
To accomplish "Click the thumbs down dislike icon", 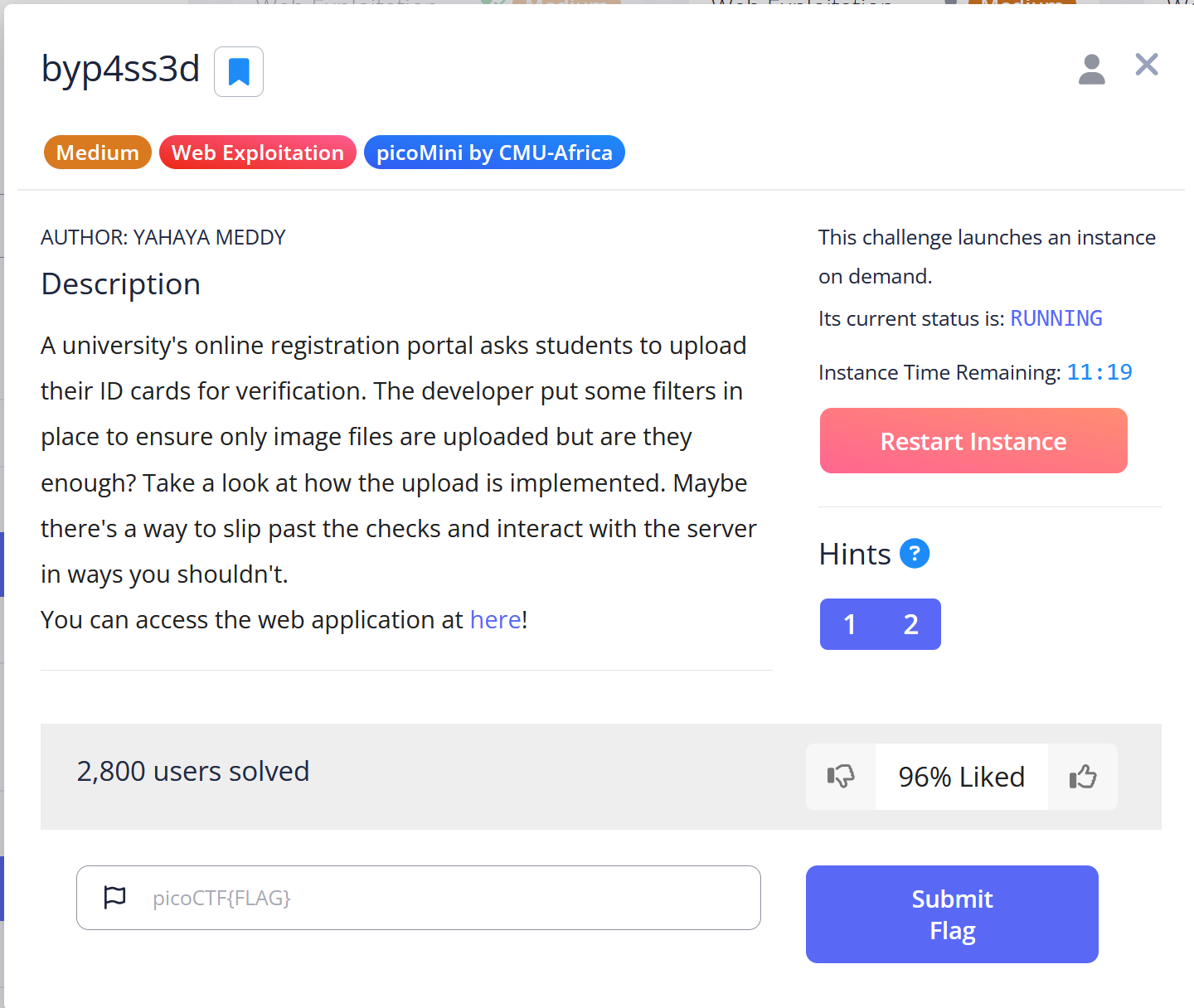I will (841, 777).
